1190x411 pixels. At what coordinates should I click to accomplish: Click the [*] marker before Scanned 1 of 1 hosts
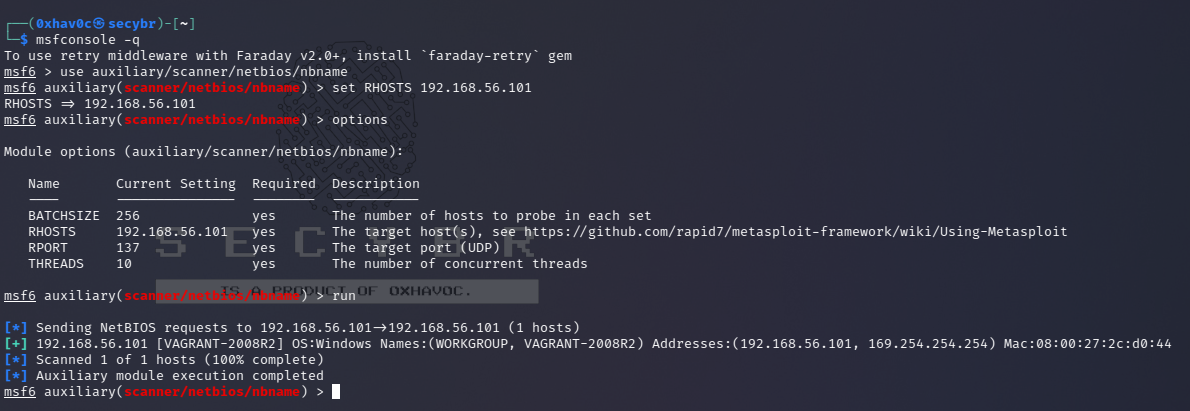click(x=16, y=360)
